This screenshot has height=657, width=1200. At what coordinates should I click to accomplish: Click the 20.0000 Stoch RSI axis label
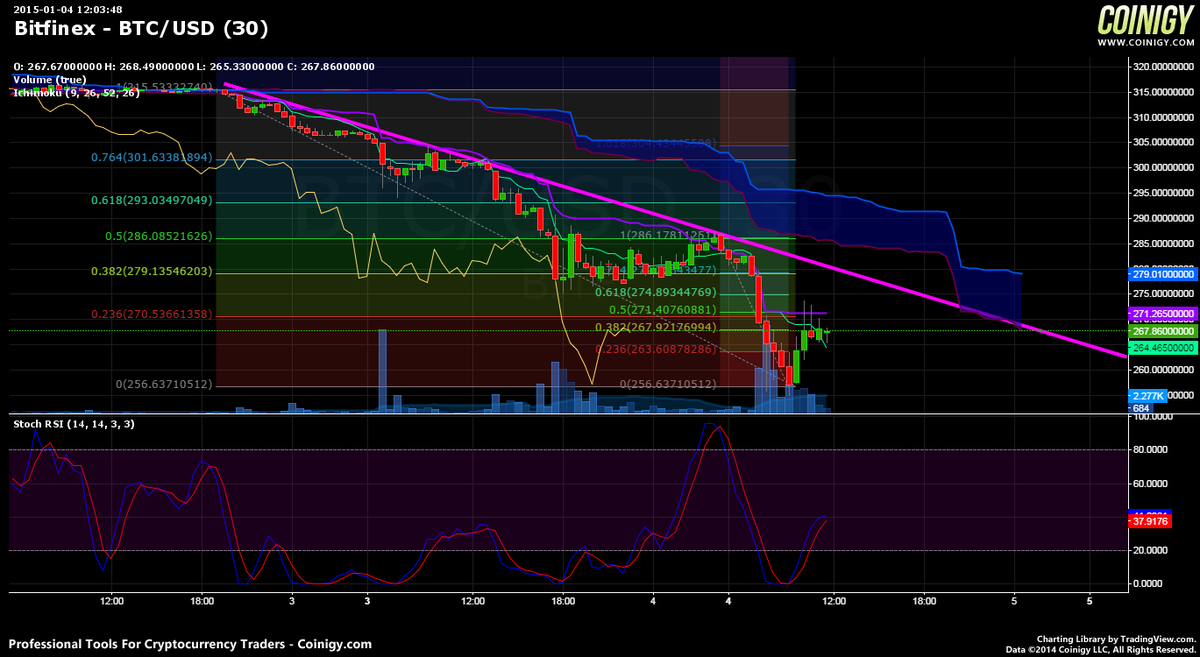tap(1151, 550)
